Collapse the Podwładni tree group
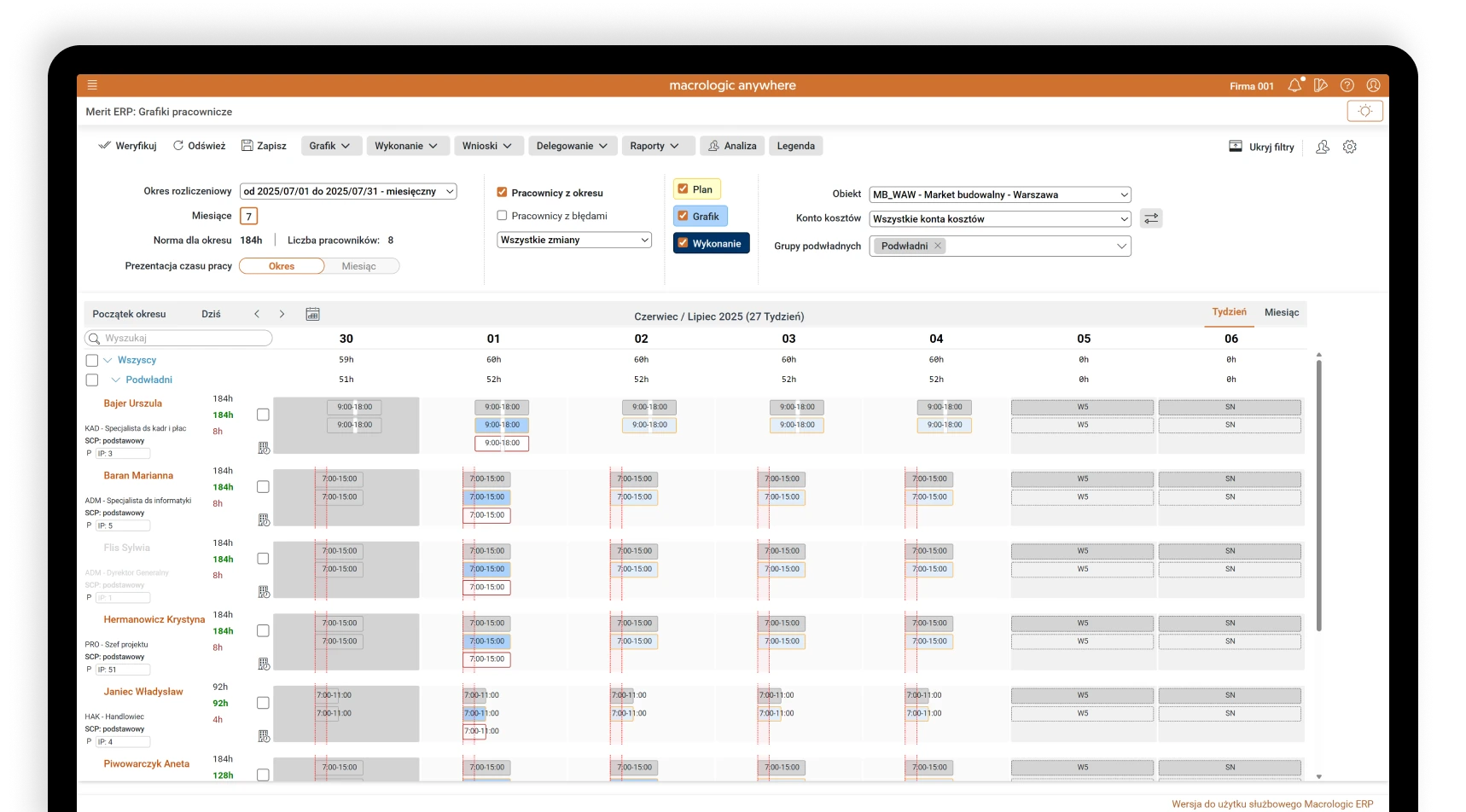Screen dimensions: 1466x812 116,380
